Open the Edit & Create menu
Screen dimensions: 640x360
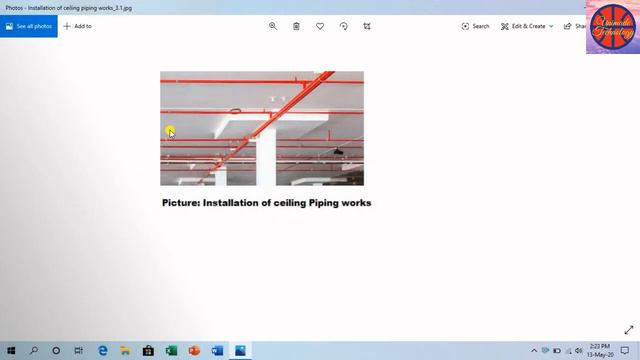point(527,26)
